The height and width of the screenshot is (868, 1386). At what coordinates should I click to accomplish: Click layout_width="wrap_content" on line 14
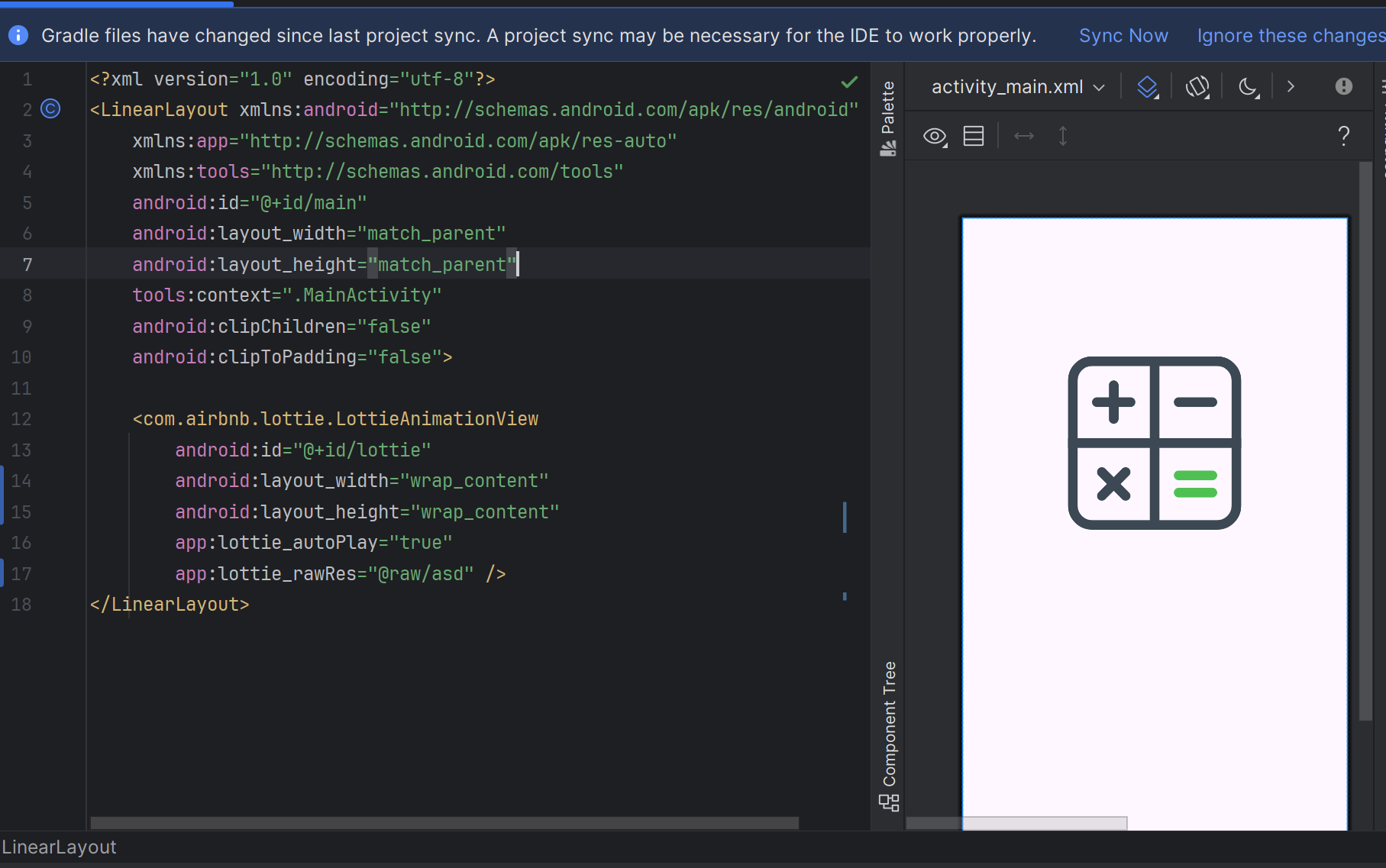pyautogui.click(x=362, y=481)
